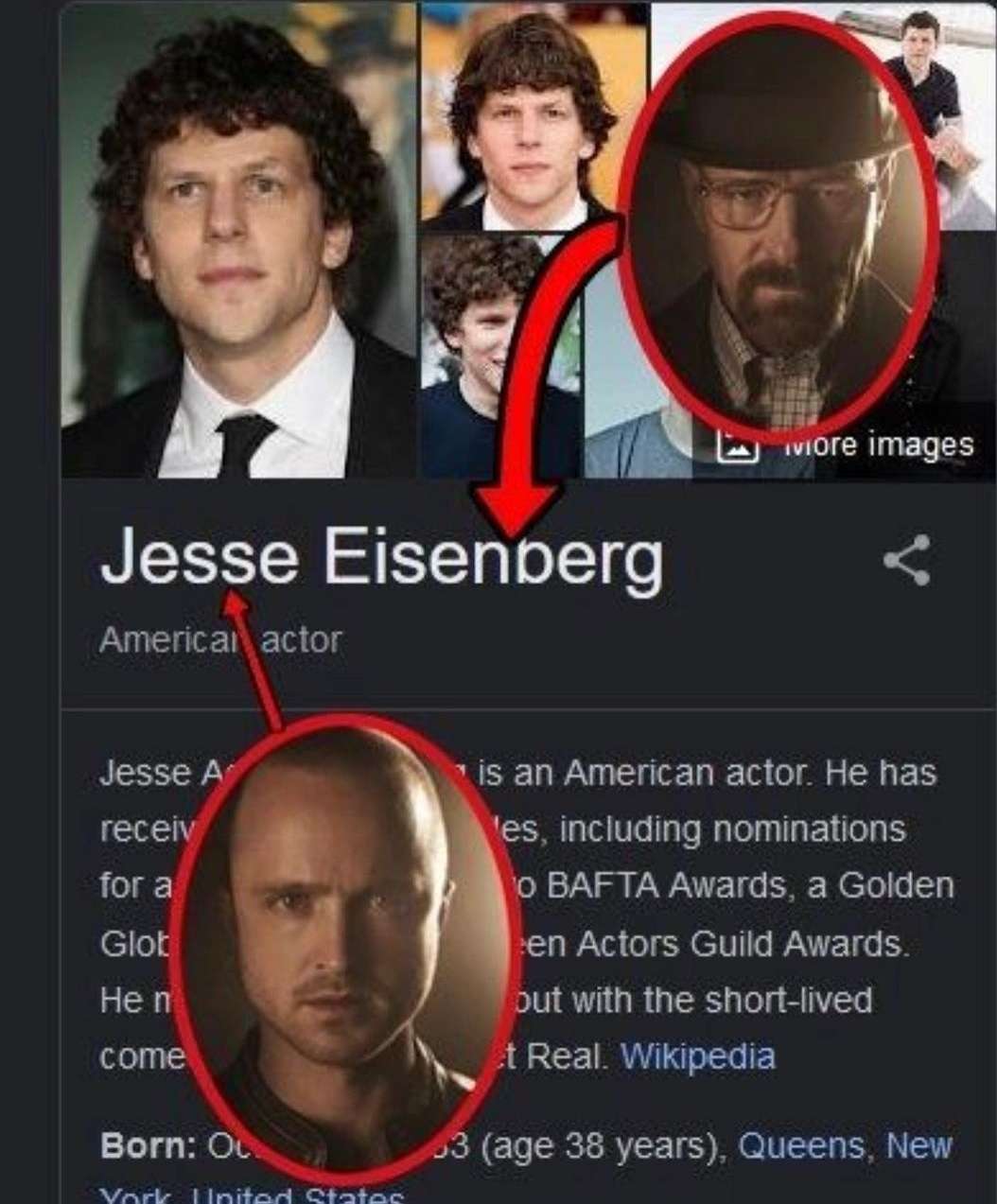Image resolution: width=997 pixels, height=1204 pixels.
Task: Click the image icon next to More images
Action: click(x=736, y=445)
